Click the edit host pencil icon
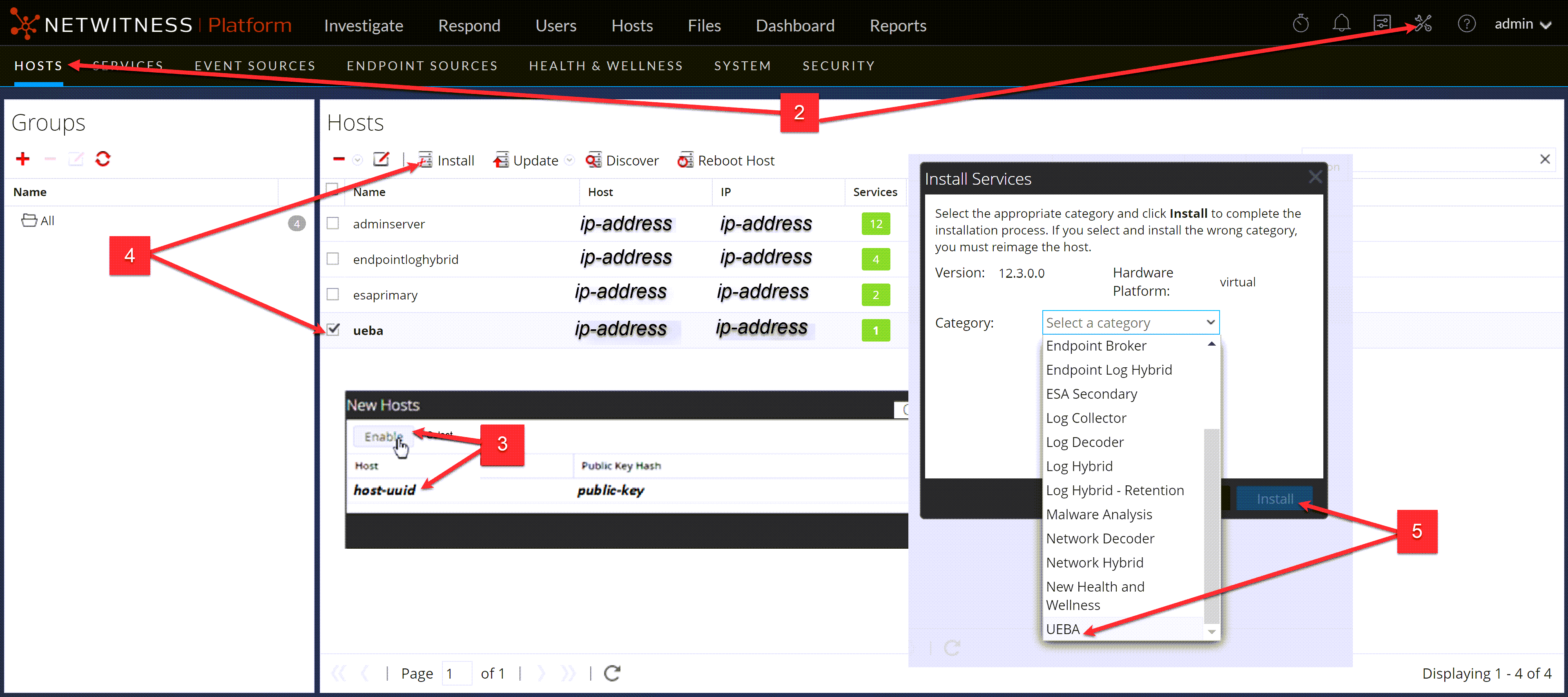The width and height of the screenshot is (1568, 697). (381, 160)
